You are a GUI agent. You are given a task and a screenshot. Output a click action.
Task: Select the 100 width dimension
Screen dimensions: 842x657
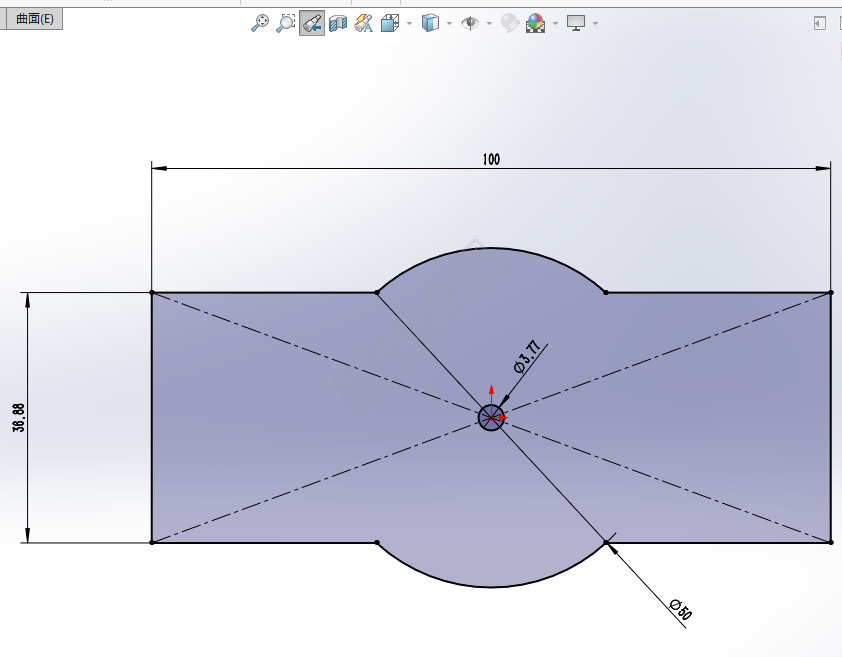pos(490,158)
